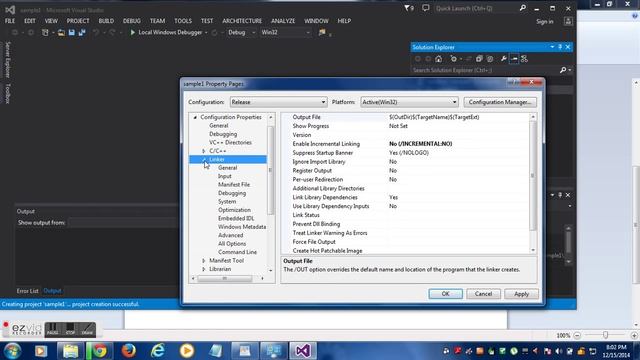Click the Solution Explorer search magnifier icon
Viewport: 640px width, 360px height.
point(563,70)
